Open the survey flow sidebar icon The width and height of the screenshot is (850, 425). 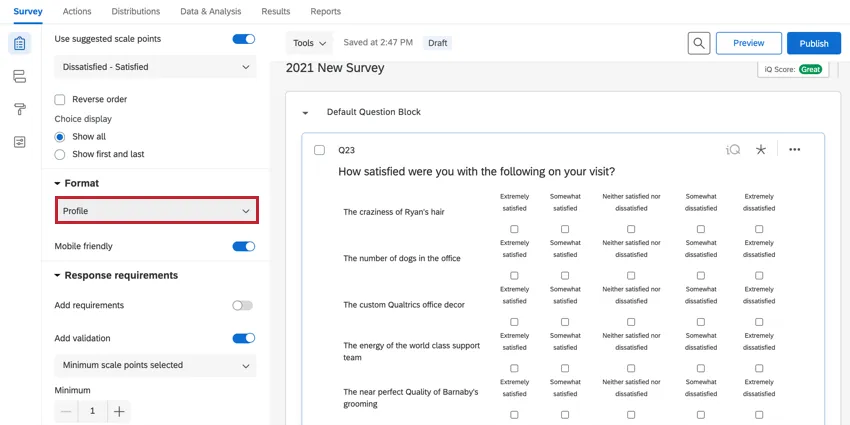pos(19,77)
